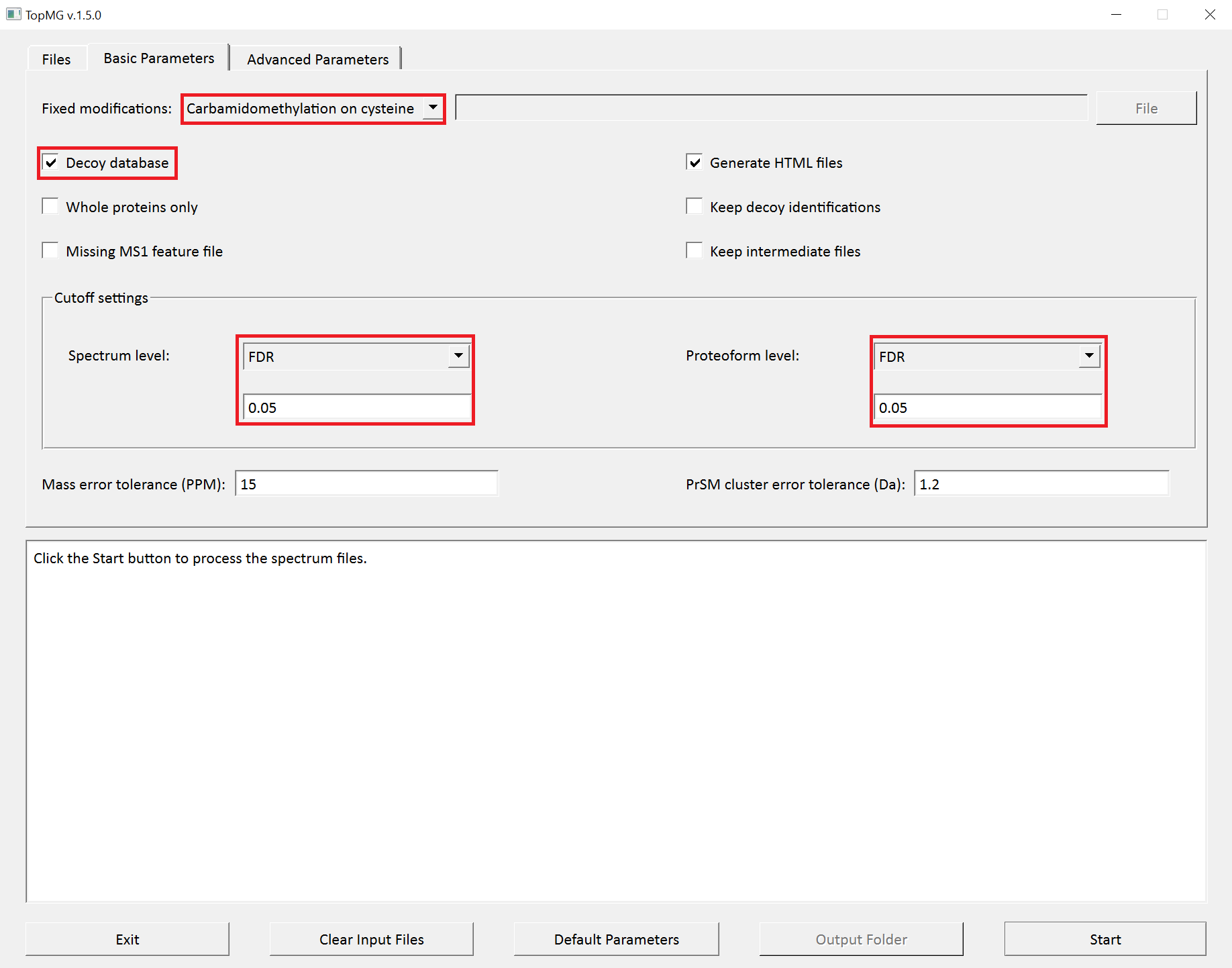Open the Output Folder

(x=862, y=939)
